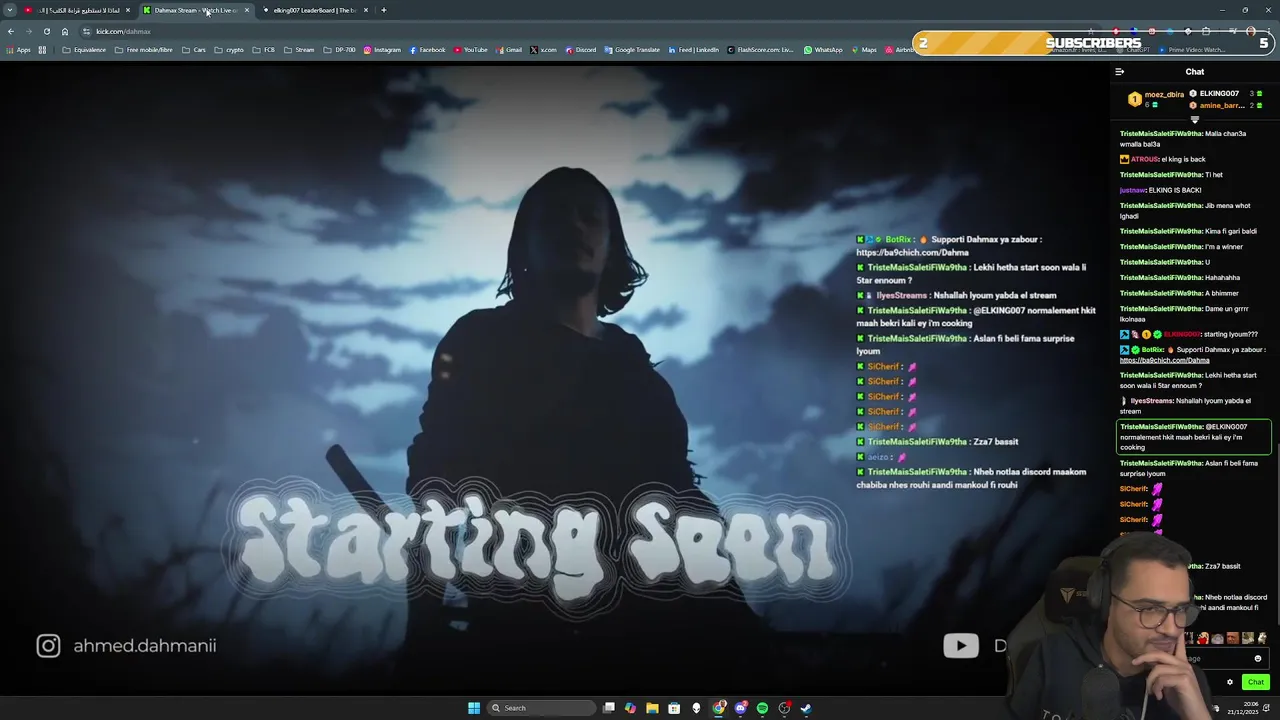
Task: Open Google Translate bookmark
Action: coord(632,50)
